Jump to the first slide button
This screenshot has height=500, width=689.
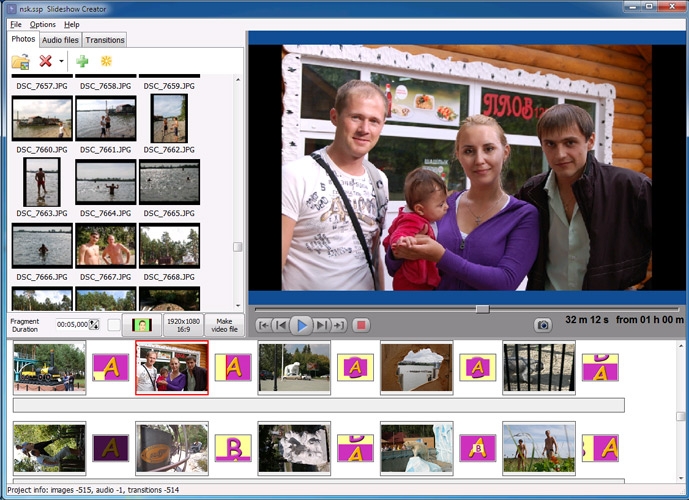coord(263,325)
